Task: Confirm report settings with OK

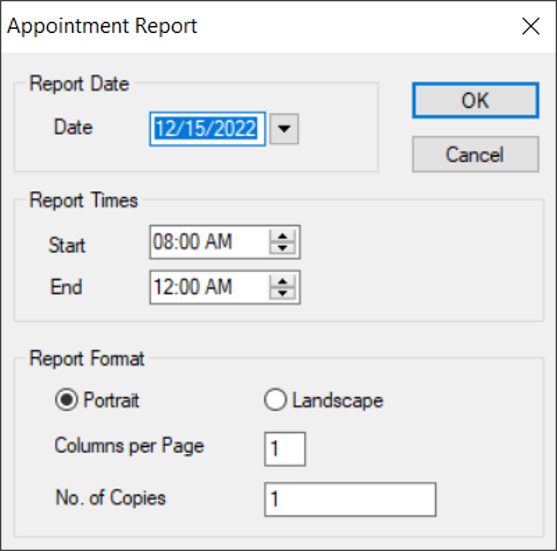Action: 475,100
